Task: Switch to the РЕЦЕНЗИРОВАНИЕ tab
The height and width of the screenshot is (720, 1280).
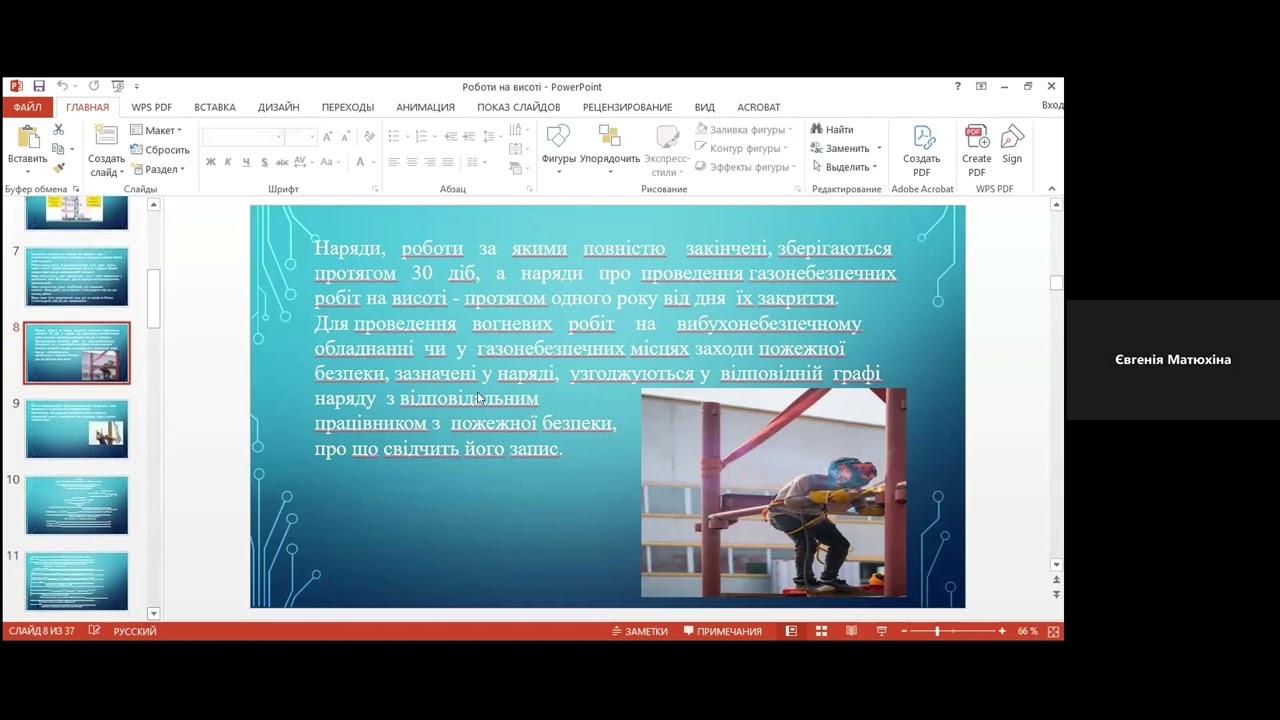Action: pos(627,107)
